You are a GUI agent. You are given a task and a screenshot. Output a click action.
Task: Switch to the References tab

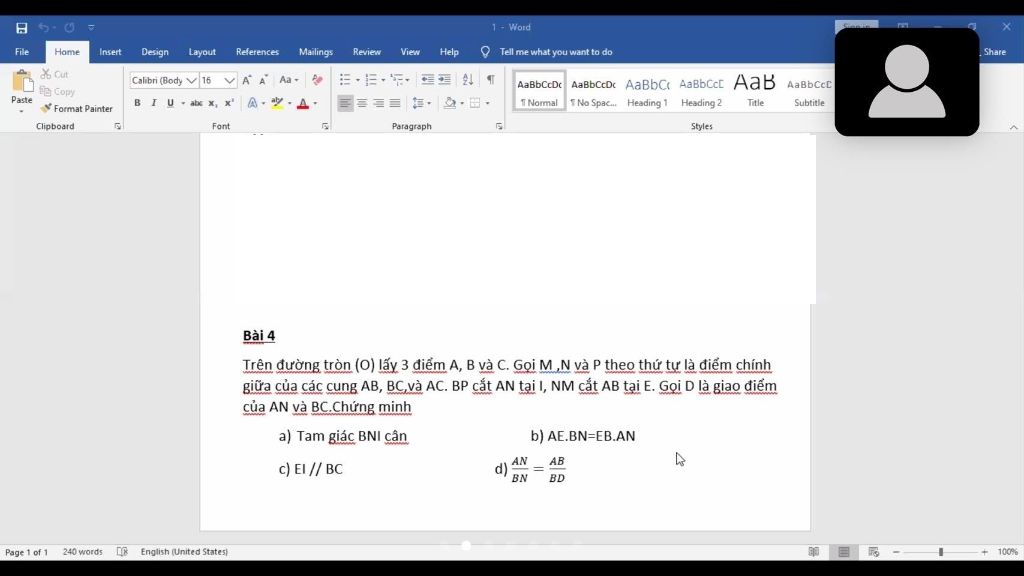[257, 52]
